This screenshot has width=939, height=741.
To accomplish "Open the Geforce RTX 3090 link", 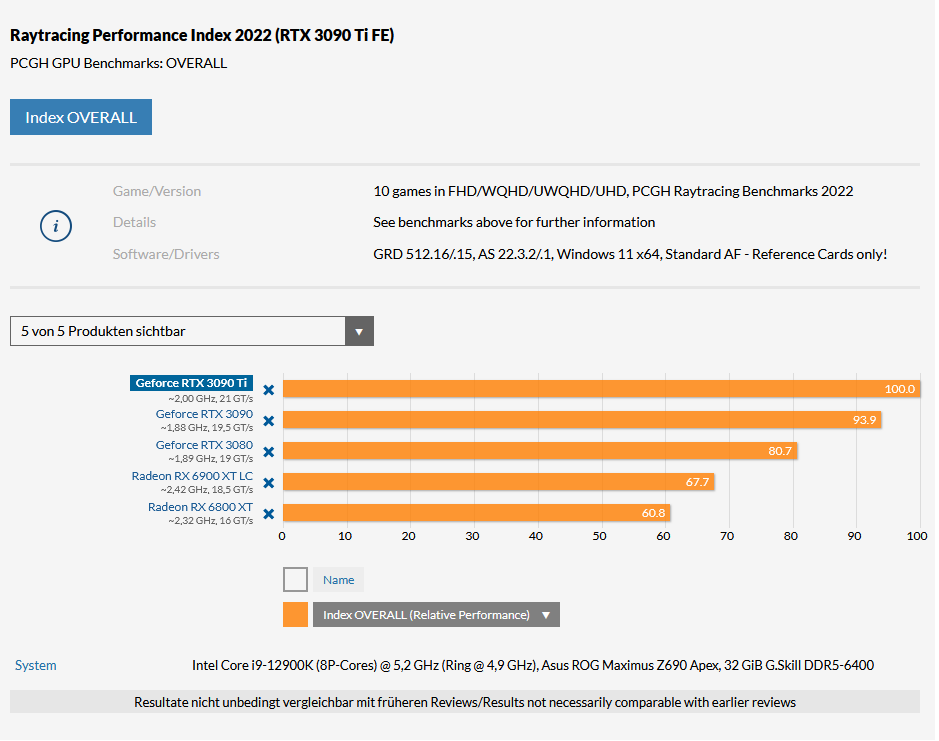I will pos(205,416).
